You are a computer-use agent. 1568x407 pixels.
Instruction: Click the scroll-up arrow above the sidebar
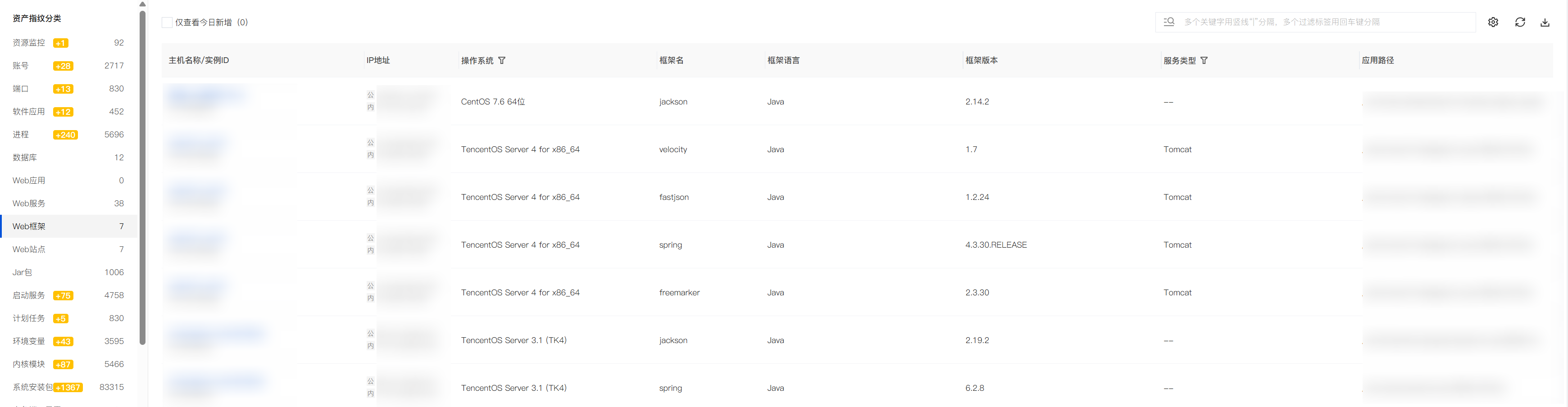[142, 4]
